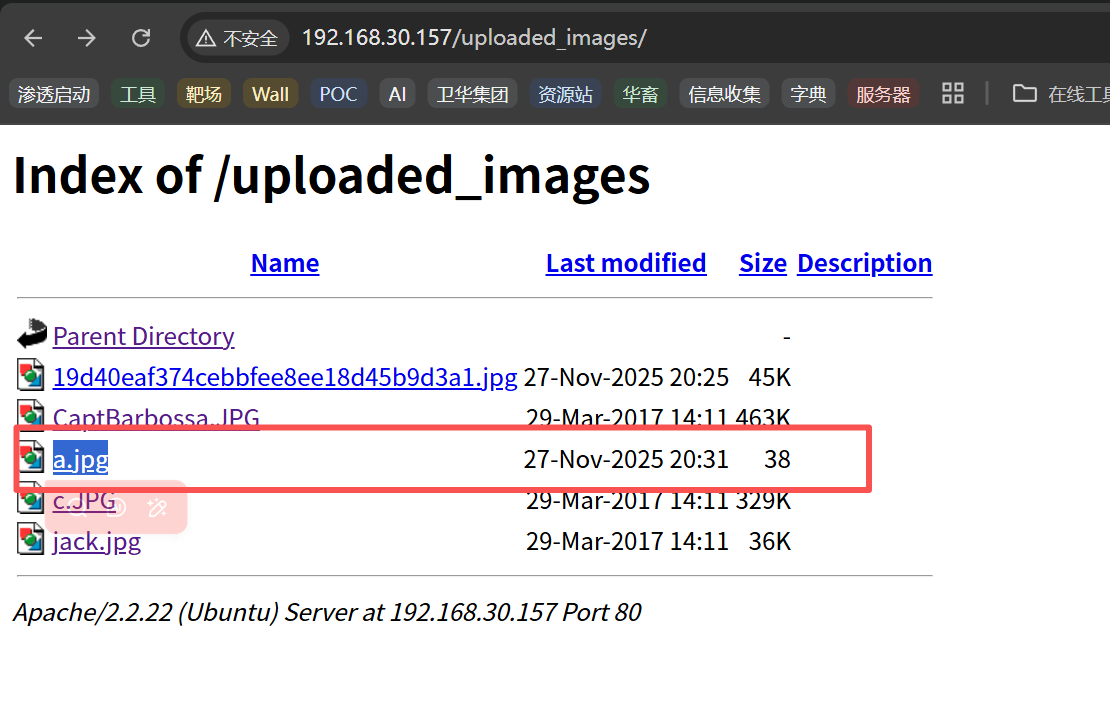The width and height of the screenshot is (1110, 708).
Task: Sort the listing by Last modified
Action: (x=625, y=263)
